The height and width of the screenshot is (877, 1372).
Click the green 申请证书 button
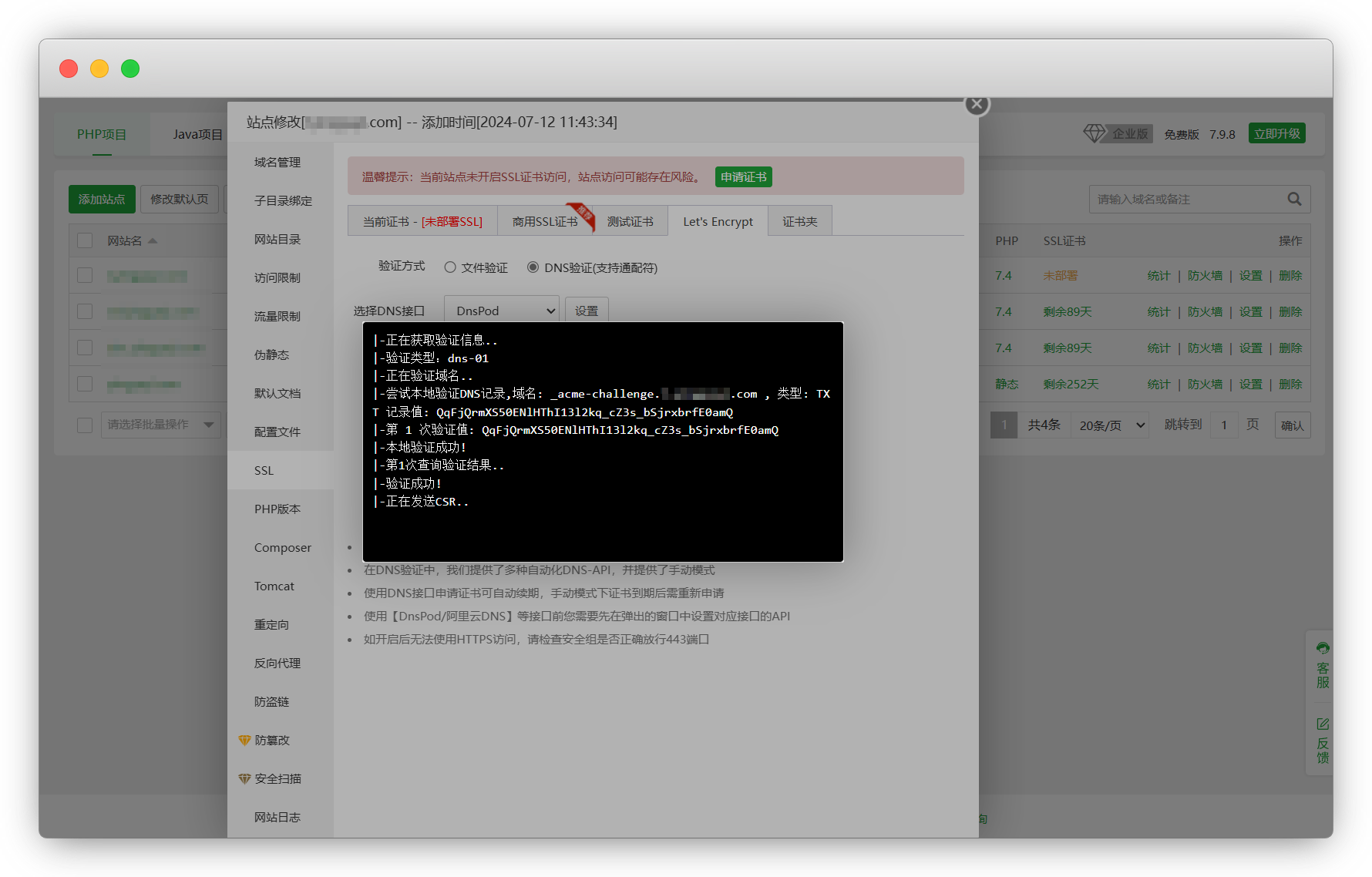click(x=743, y=177)
